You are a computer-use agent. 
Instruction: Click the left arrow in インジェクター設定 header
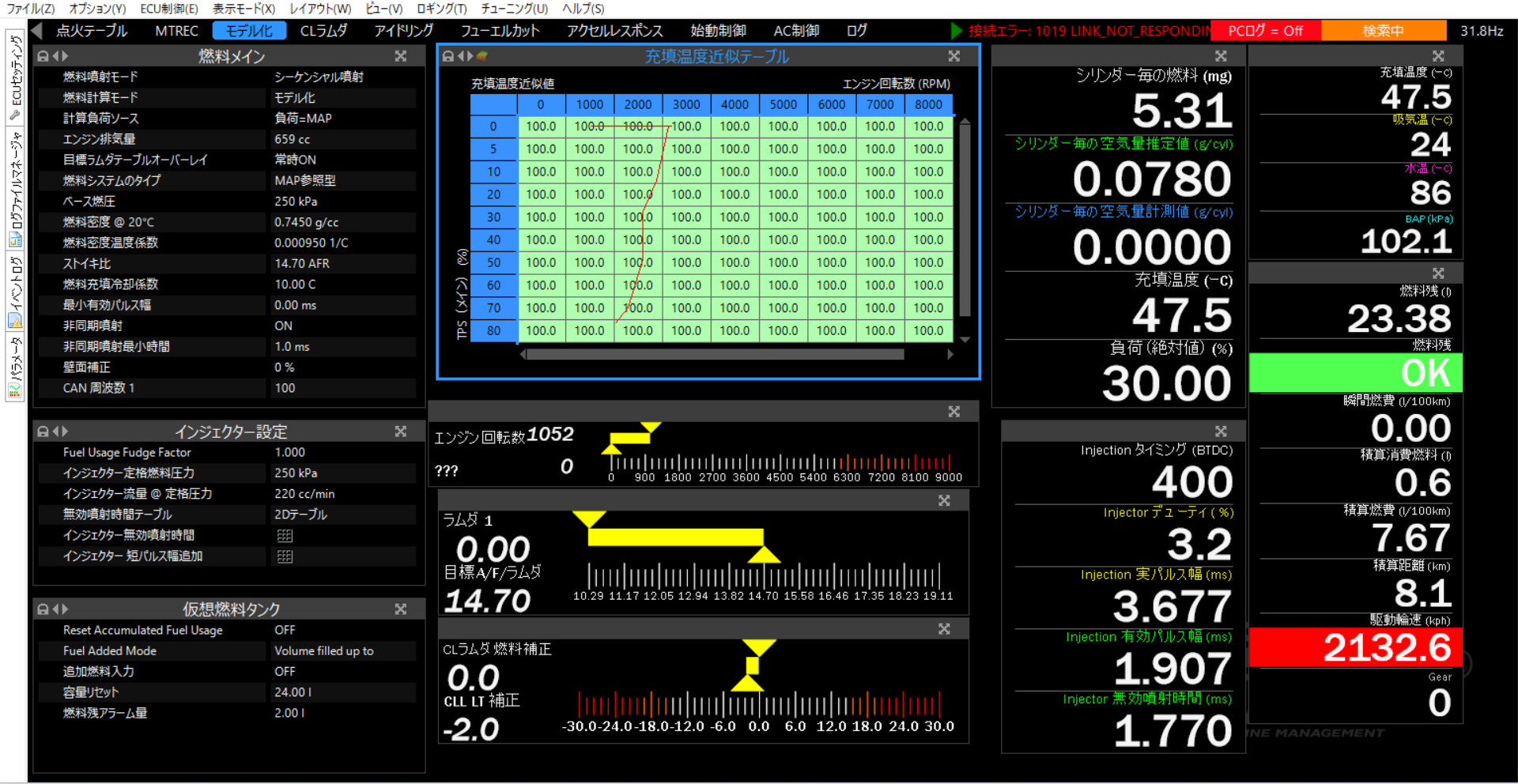[x=55, y=432]
